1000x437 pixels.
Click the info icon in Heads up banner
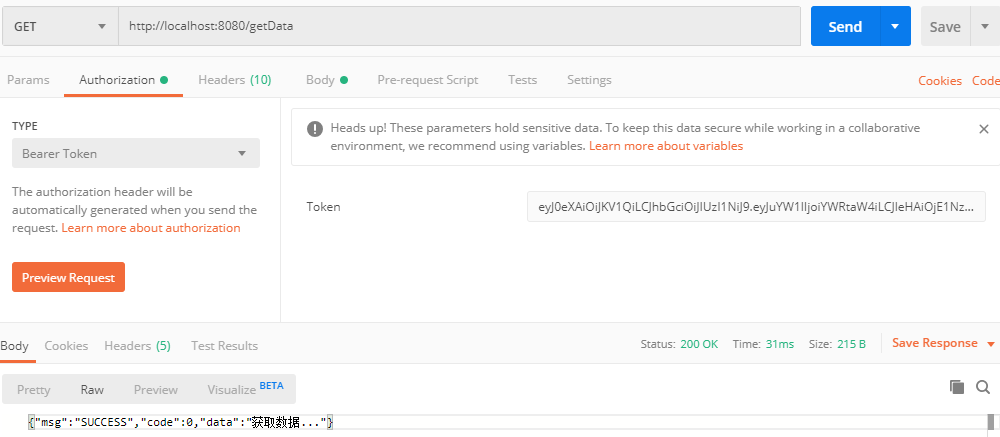pyautogui.click(x=314, y=129)
